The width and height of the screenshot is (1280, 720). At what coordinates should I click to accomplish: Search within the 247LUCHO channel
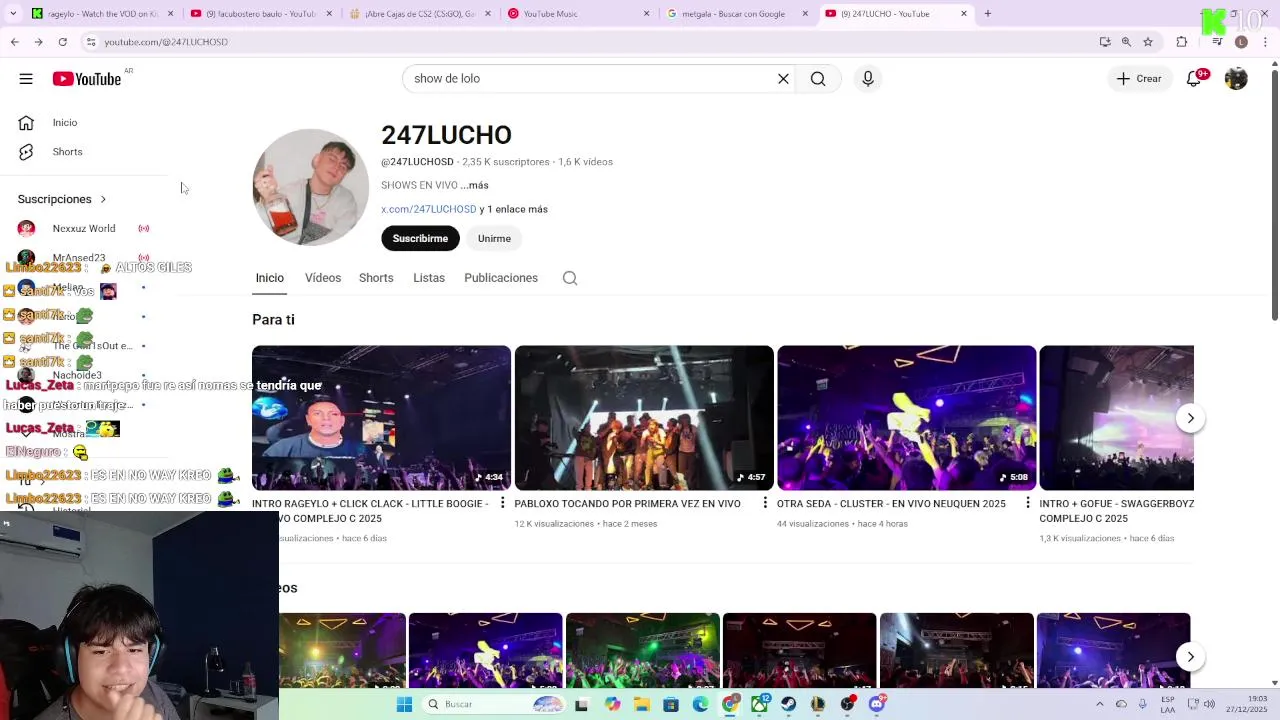click(570, 278)
